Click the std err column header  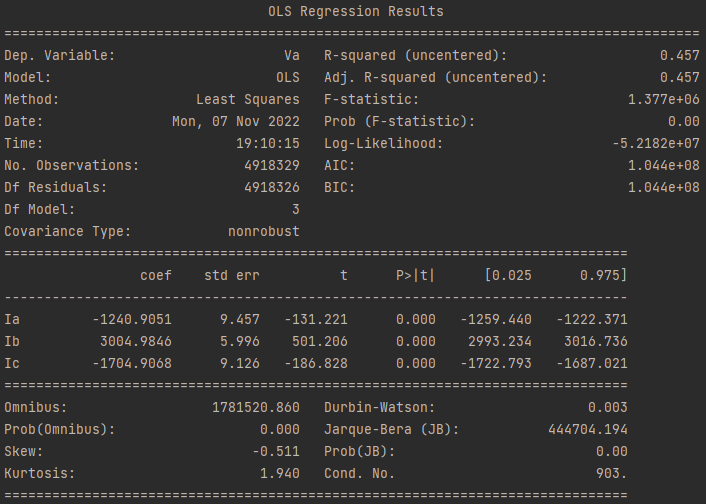click(232, 275)
